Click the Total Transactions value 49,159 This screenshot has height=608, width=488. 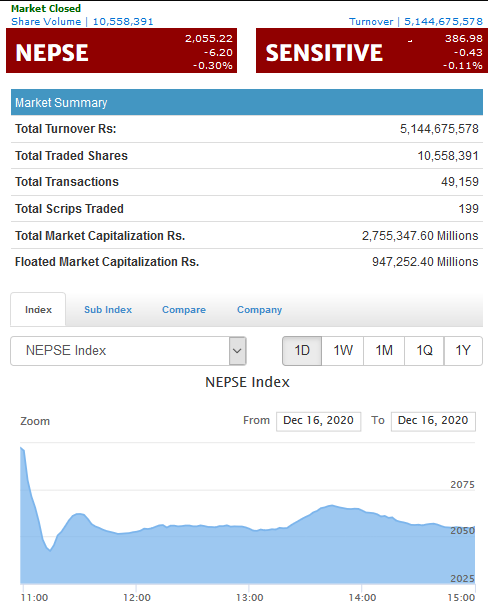pyautogui.click(x=460, y=181)
